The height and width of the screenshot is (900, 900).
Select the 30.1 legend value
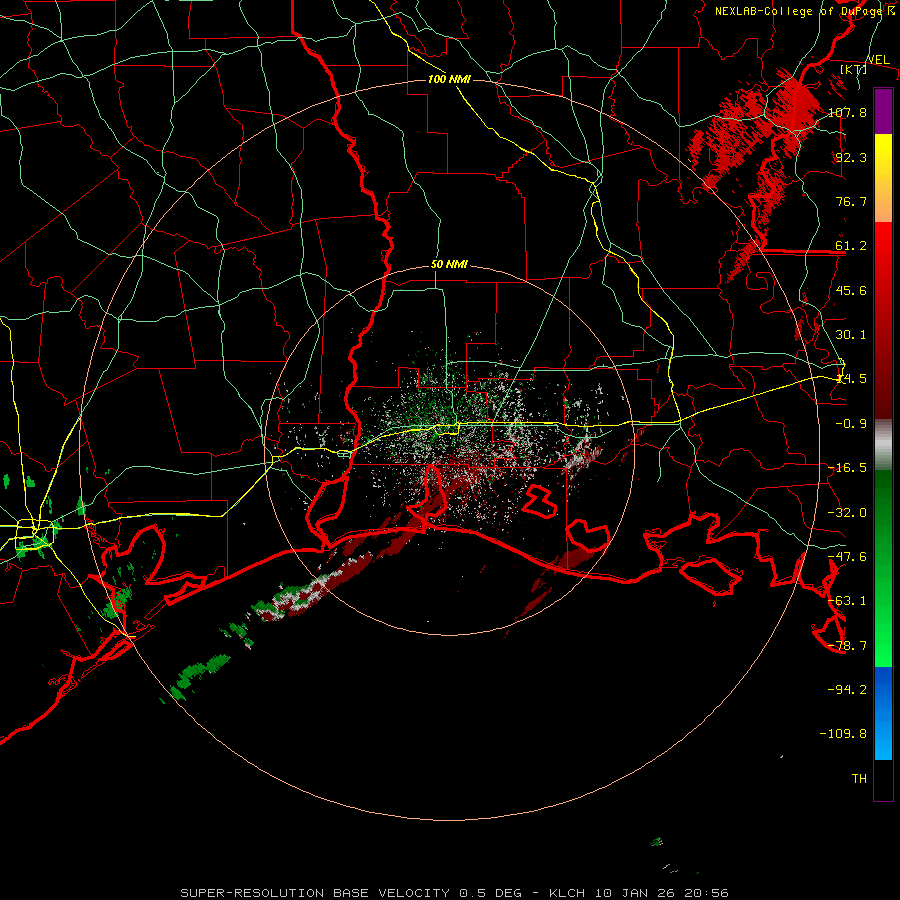851,335
